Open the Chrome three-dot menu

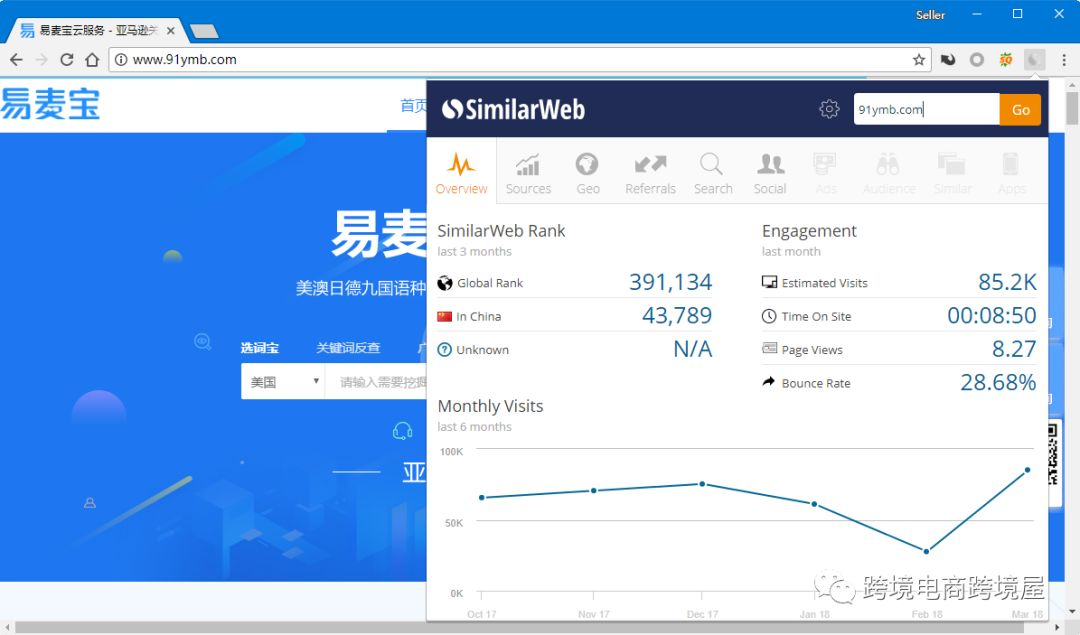[x=1064, y=60]
